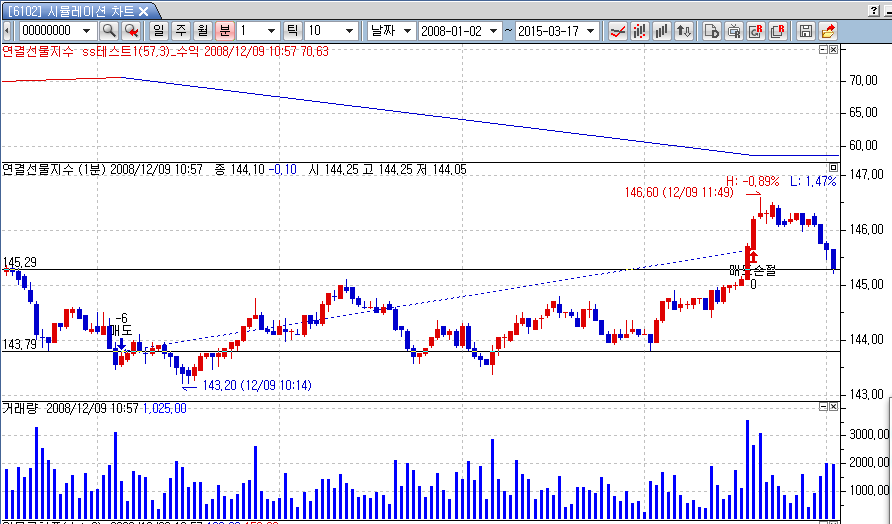Click the left scroll arrow at toolbar start
Image resolution: width=892 pixels, height=524 pixels.
[6, 31]
